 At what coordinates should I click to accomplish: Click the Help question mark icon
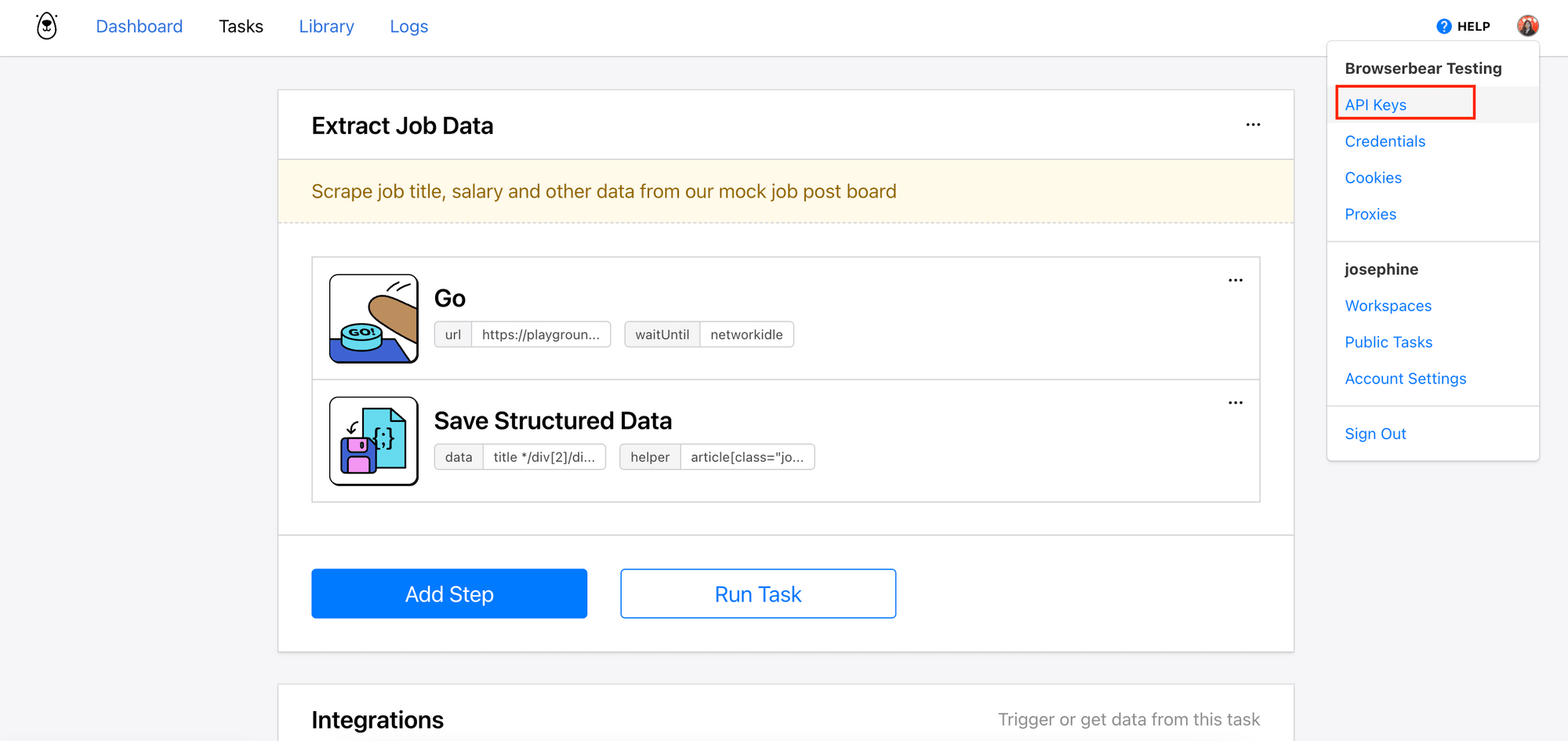click(1443, 27)
